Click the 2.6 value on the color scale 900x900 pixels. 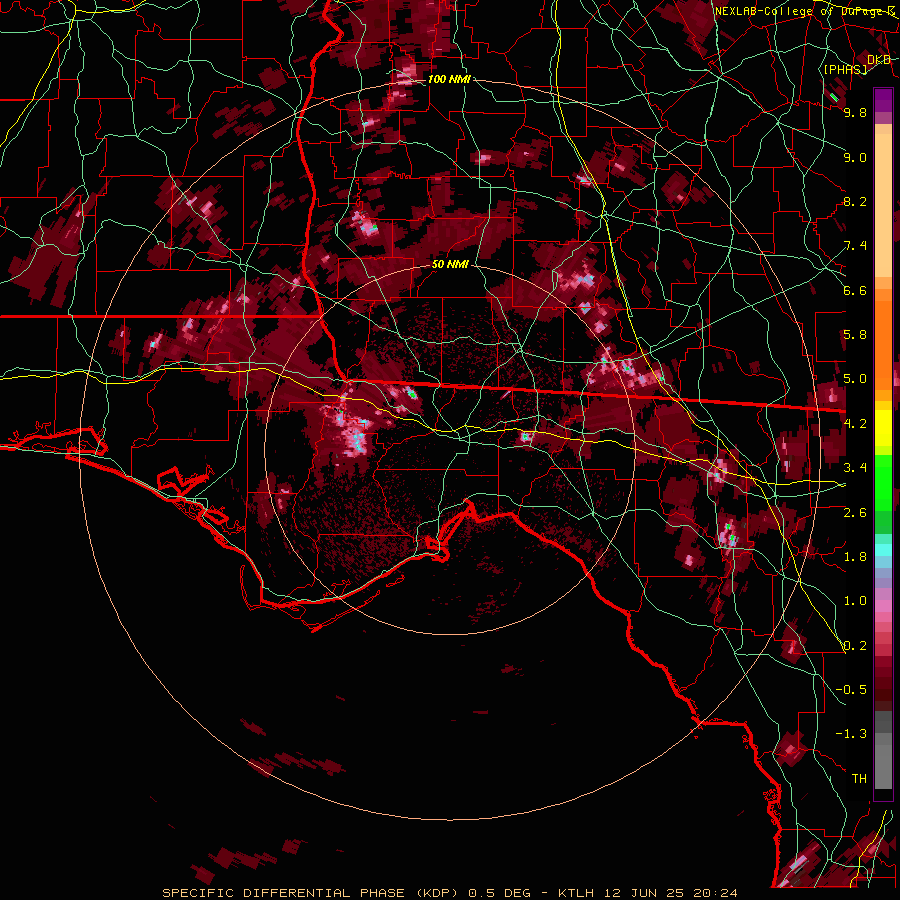pyautogui.click(x=855, y=512)
